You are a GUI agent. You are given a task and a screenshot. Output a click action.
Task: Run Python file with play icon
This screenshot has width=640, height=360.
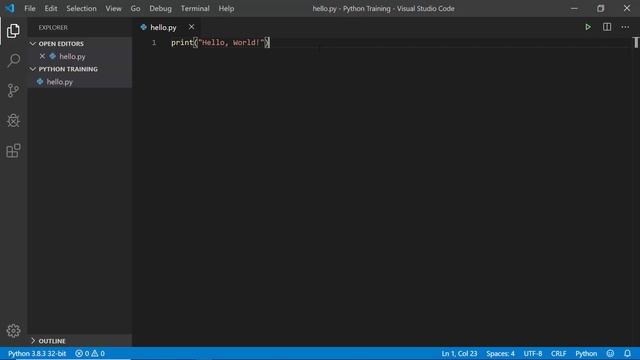588,27
